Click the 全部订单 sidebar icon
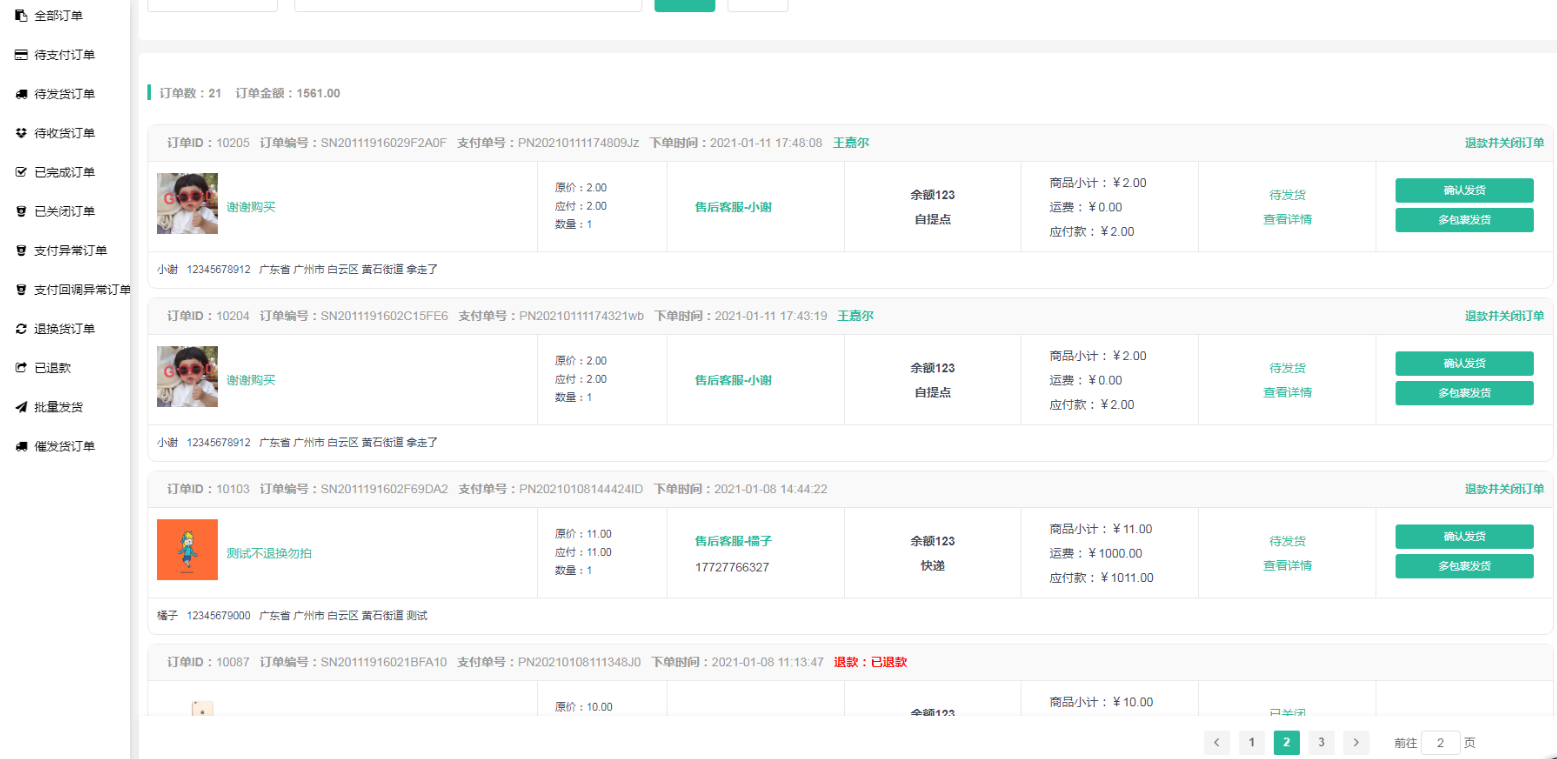Viewport: 1557px width, 759px height. point(20,16)
